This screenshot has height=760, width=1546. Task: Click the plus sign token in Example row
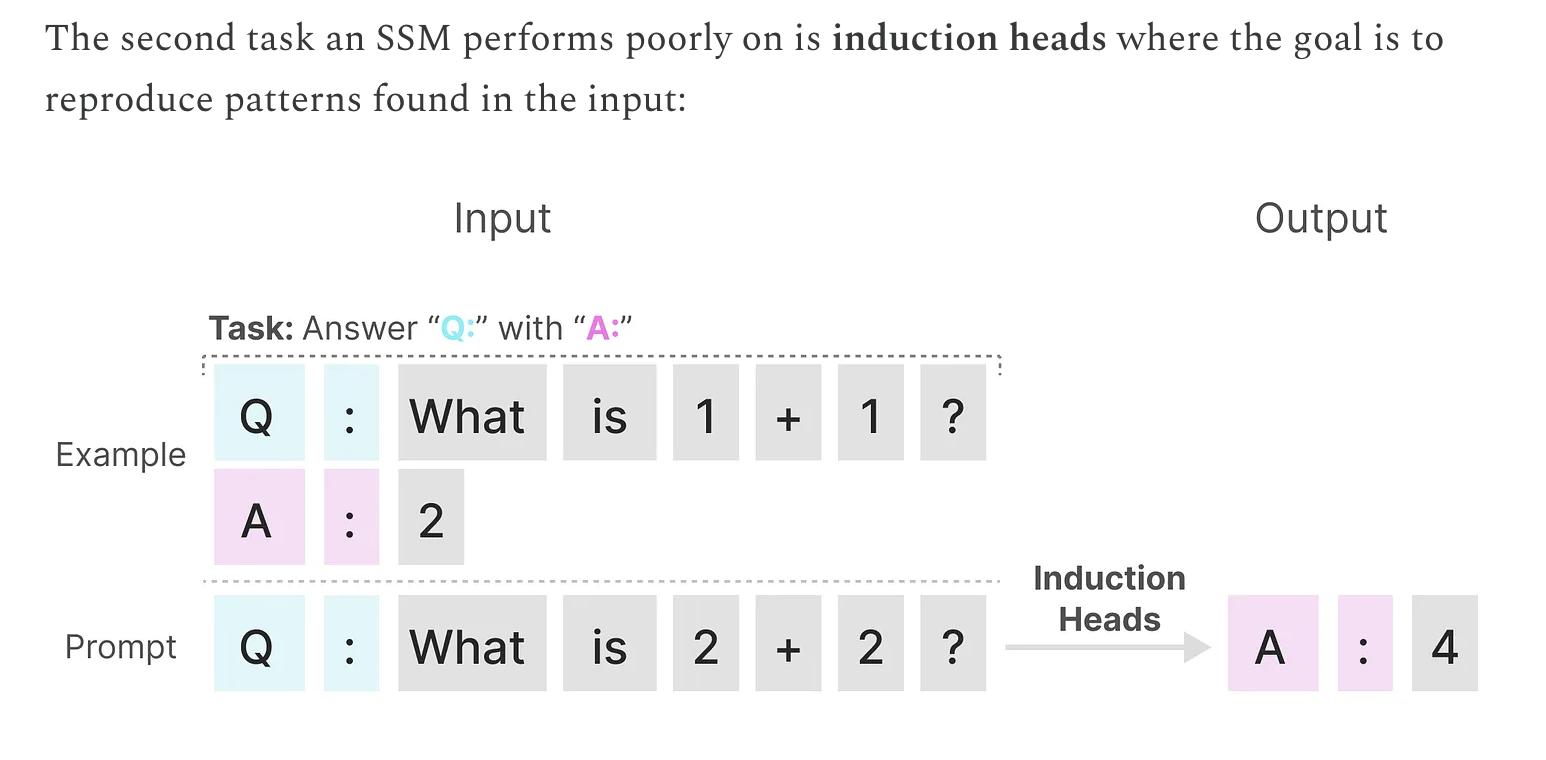coord(788,412)
